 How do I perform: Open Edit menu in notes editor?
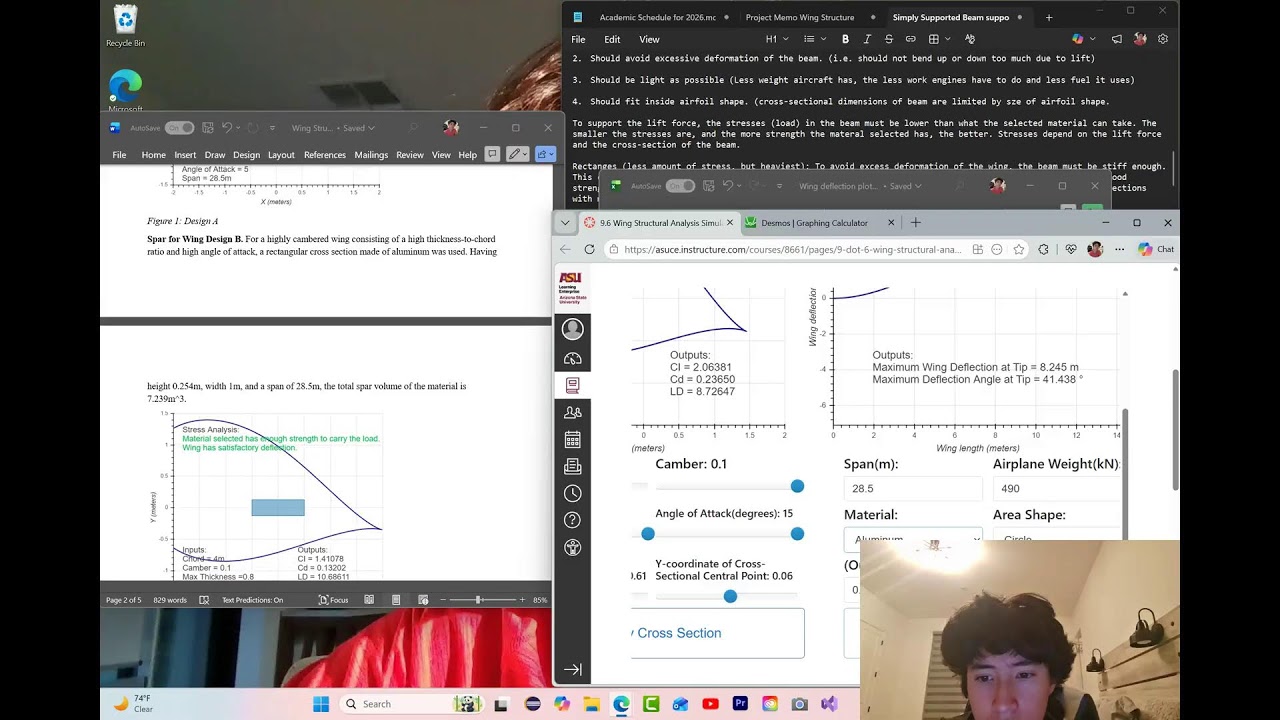point(612,39)
